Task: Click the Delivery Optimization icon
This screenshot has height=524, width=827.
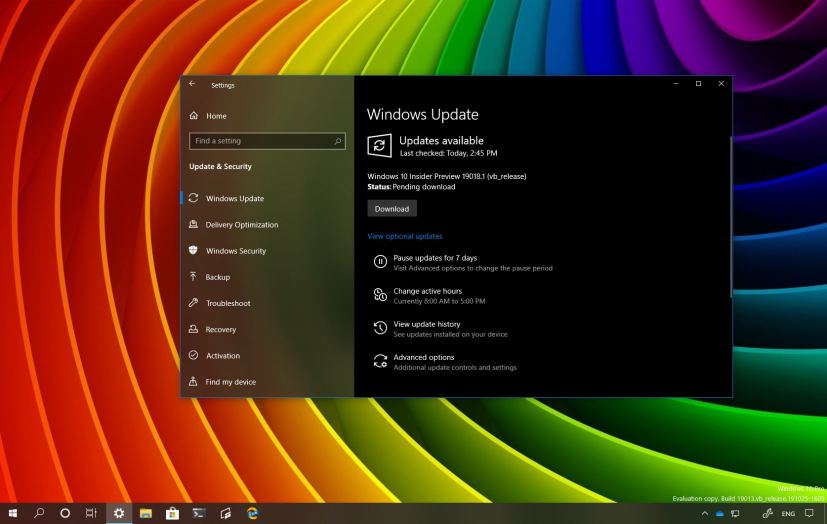Action: (193, 224)
